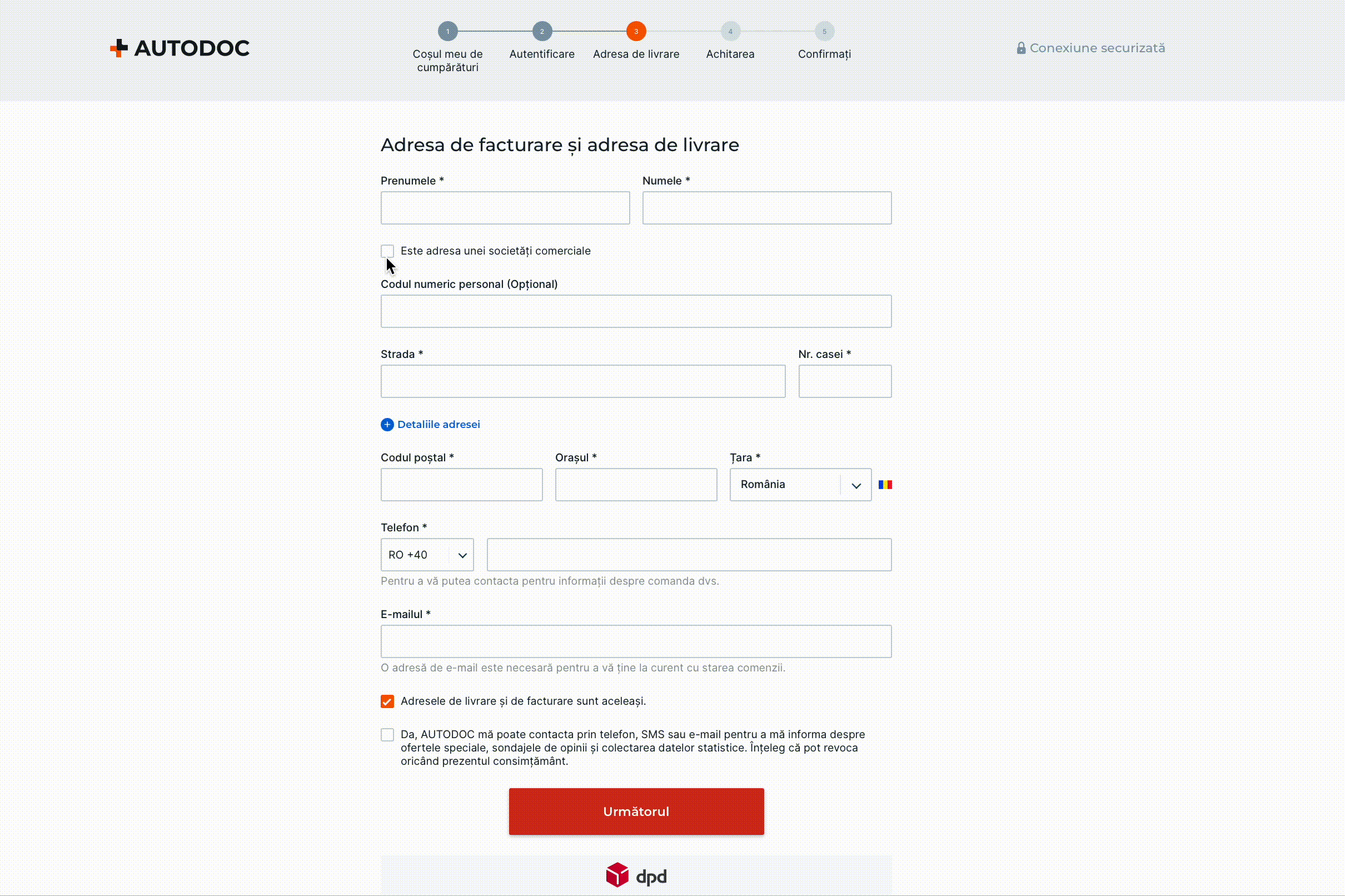Expand Detaliile adresei section
The width and height of the screenshot is (1345, 896).
point(439,425)
